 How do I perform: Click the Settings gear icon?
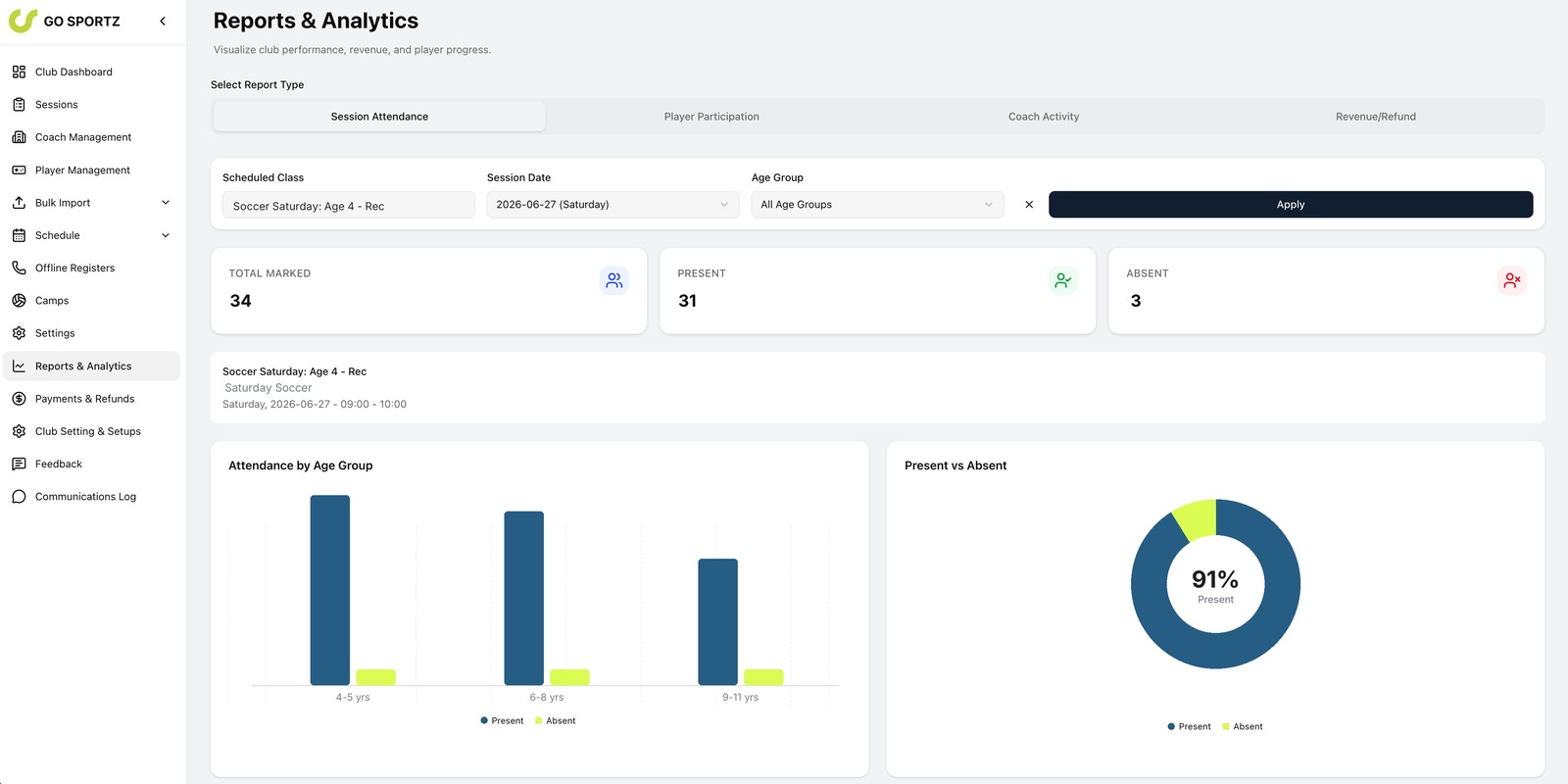point(19,333)
